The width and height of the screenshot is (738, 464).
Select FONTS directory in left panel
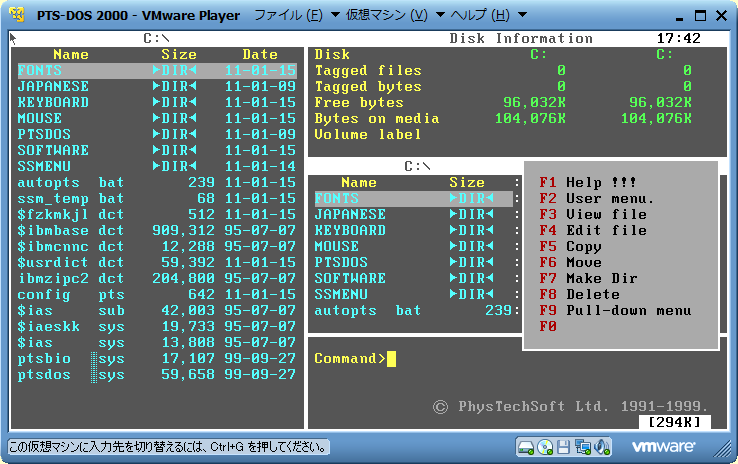click(x=157, y=71)
